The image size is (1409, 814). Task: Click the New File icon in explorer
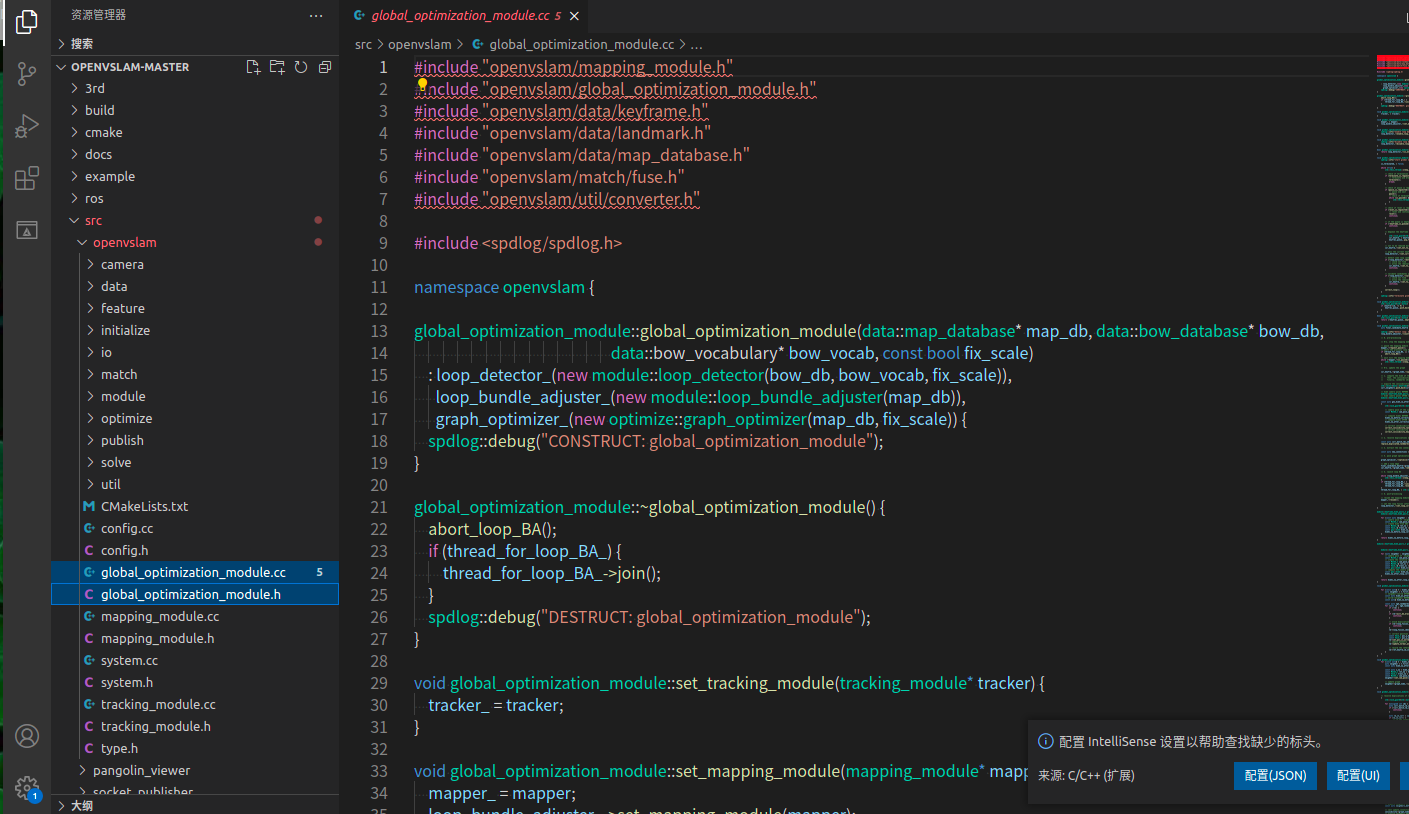(x=254, y=67)
